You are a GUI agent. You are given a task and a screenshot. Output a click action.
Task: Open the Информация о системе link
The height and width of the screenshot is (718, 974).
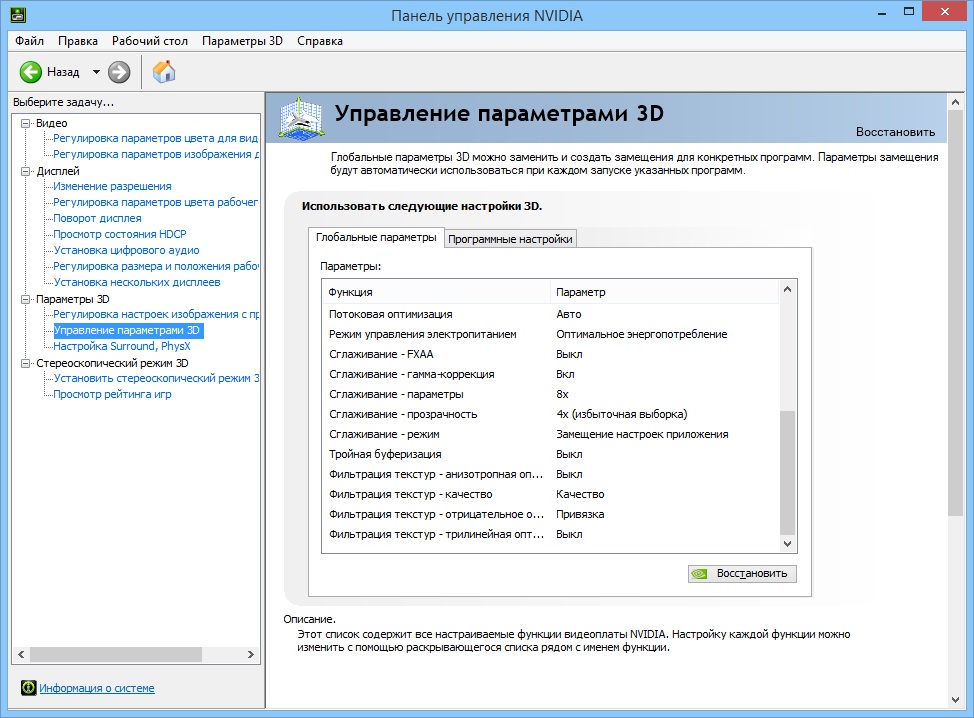(97, 688)
